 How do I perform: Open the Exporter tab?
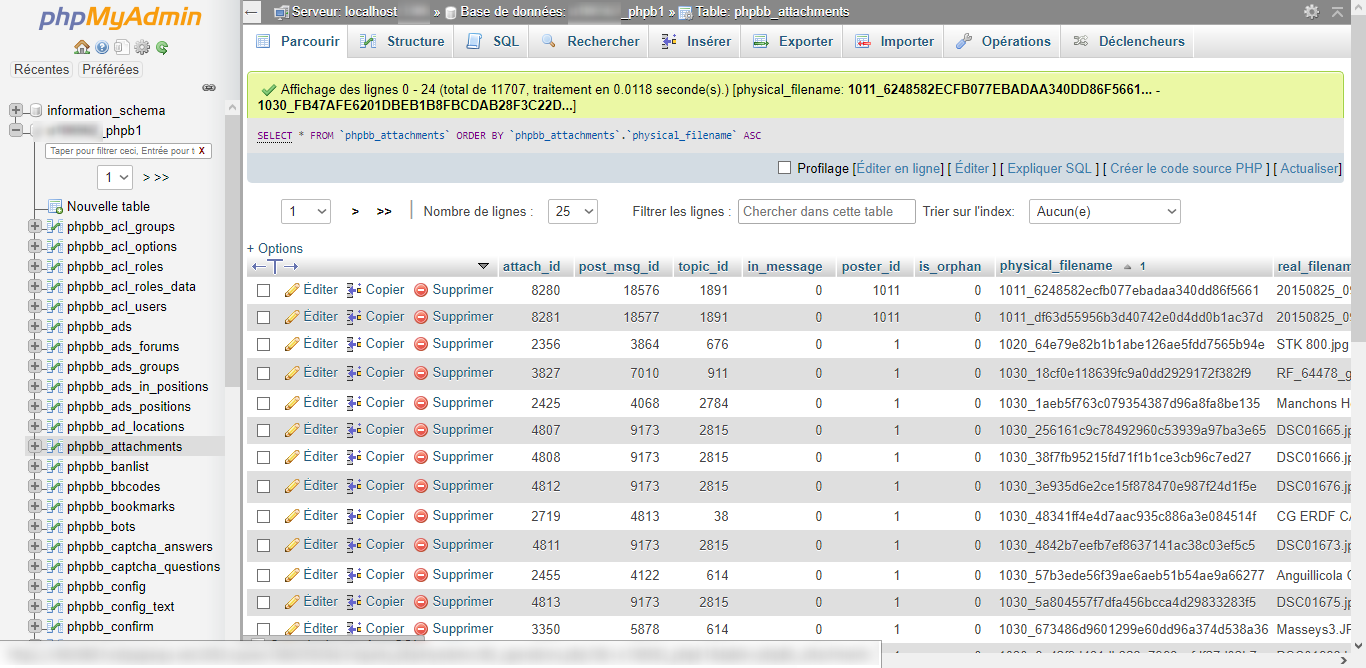[x=793, y=42]
